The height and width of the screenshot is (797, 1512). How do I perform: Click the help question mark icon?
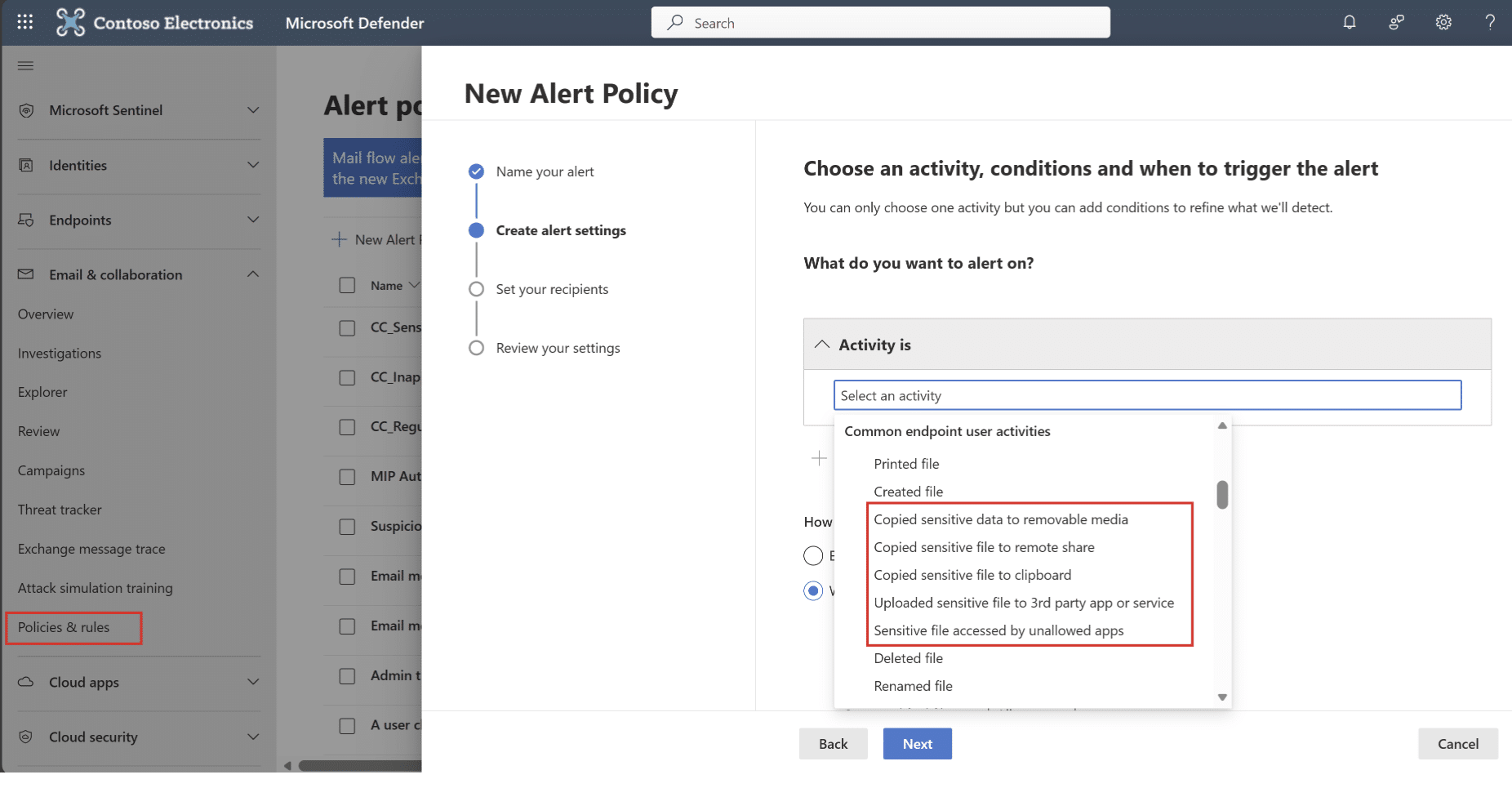point(1490,22)
